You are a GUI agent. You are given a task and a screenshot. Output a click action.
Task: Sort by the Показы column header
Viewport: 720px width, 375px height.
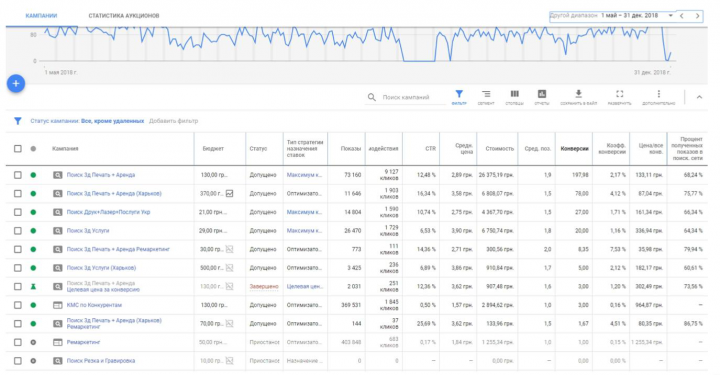pos(351,149)
